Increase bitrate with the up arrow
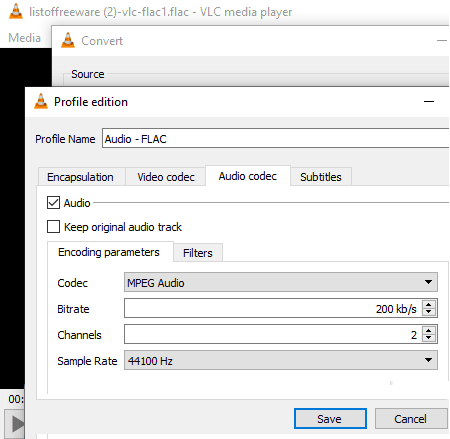The image size is (450, 439). pos(429,304)
